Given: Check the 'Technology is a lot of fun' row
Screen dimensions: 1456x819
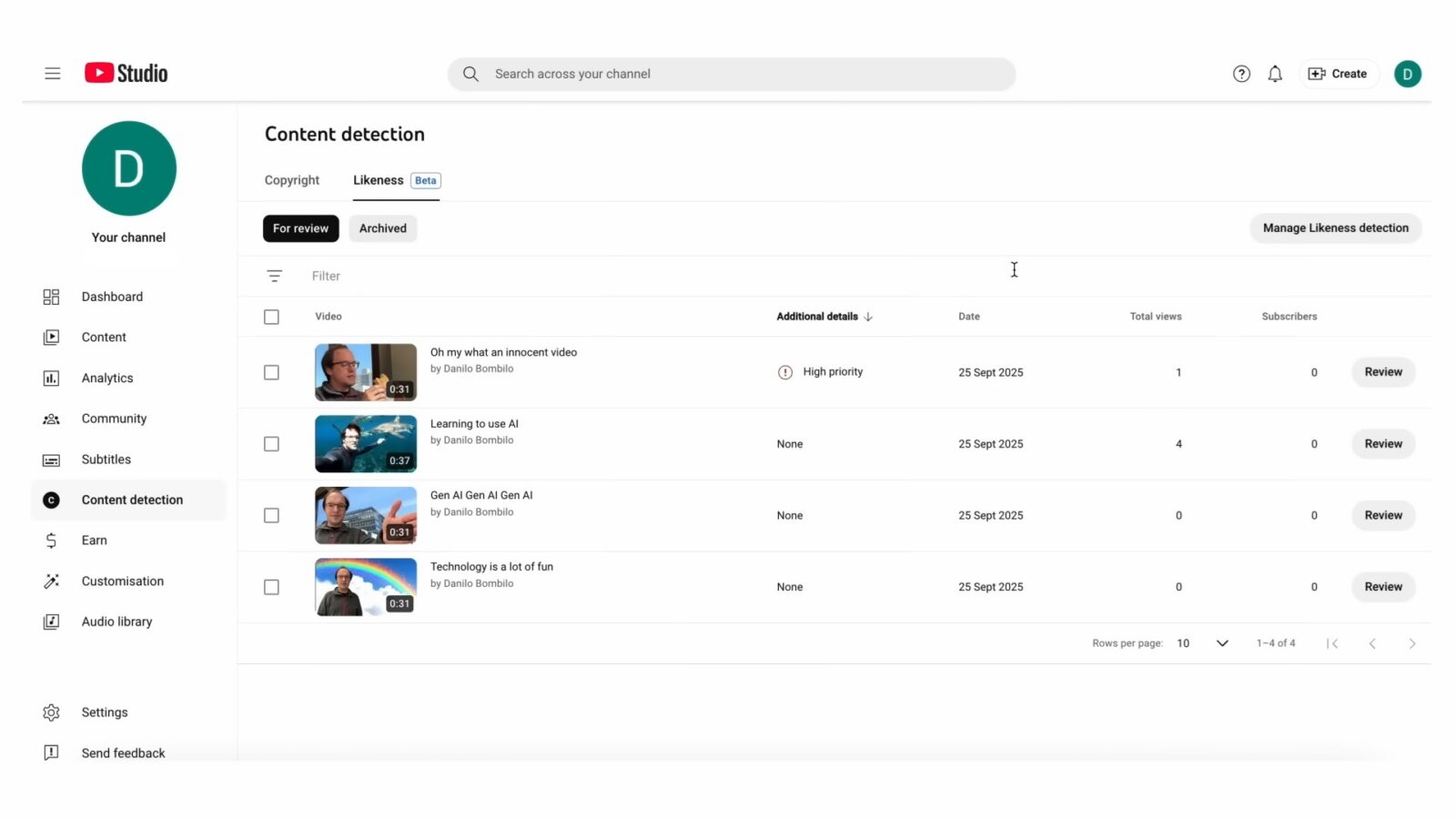Looking at the screenshot, I should click(271, 587).
